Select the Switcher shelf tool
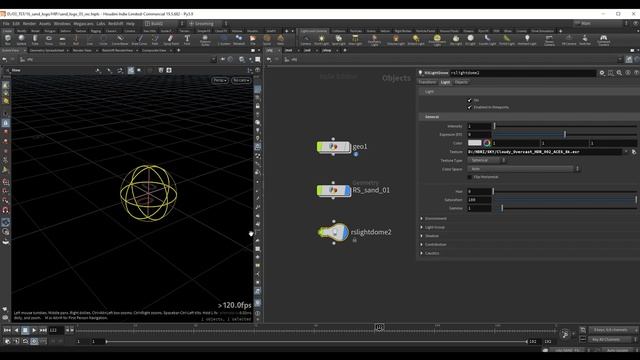Screen dimensions: 640x360 (585, 40)
